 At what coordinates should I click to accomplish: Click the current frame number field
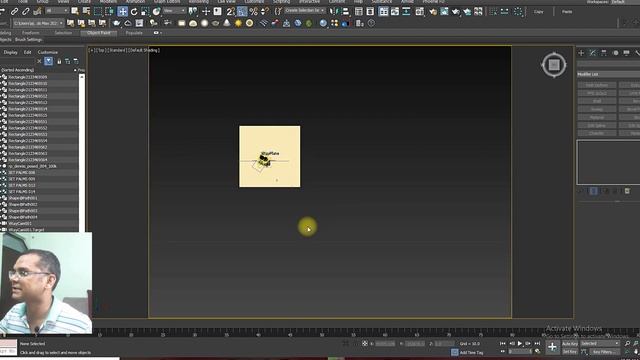coord(519,351)
